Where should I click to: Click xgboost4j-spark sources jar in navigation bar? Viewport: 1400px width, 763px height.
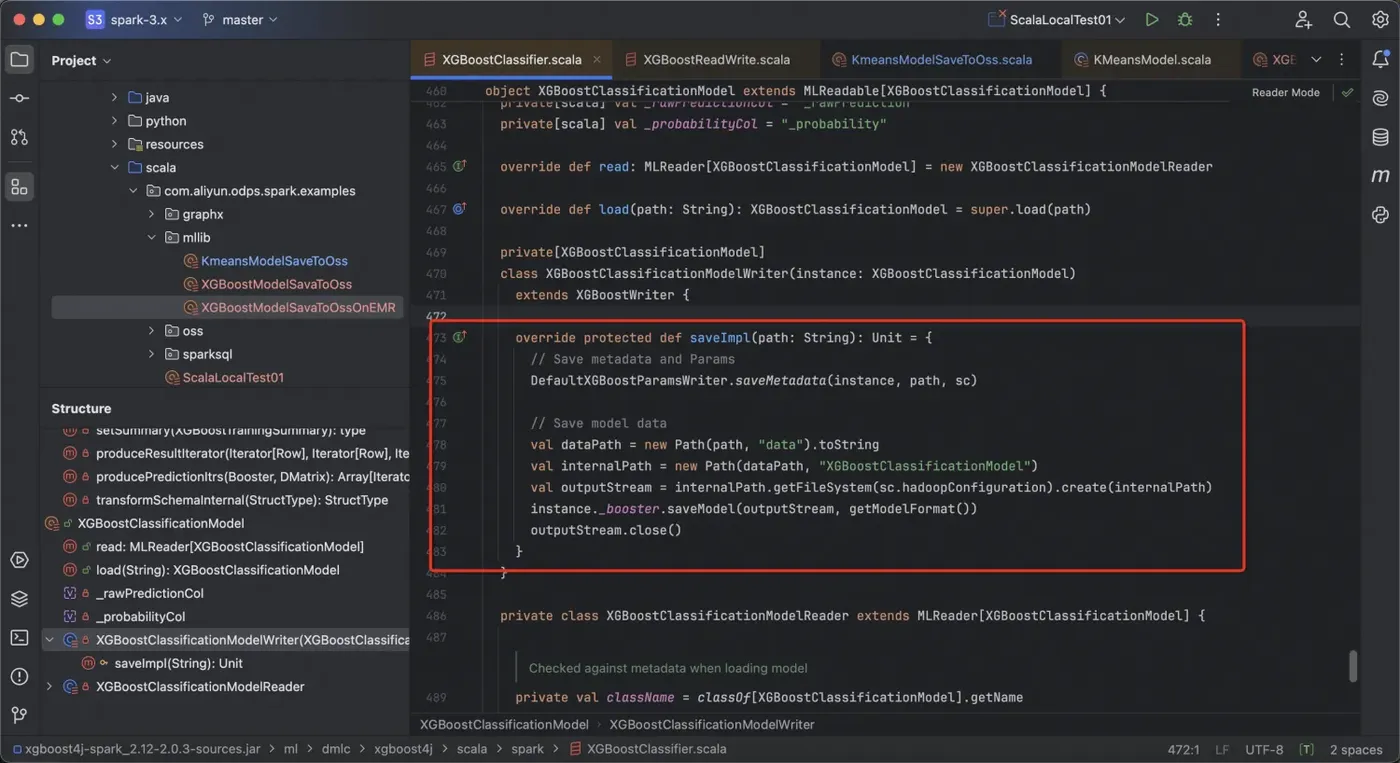point(138,749)
